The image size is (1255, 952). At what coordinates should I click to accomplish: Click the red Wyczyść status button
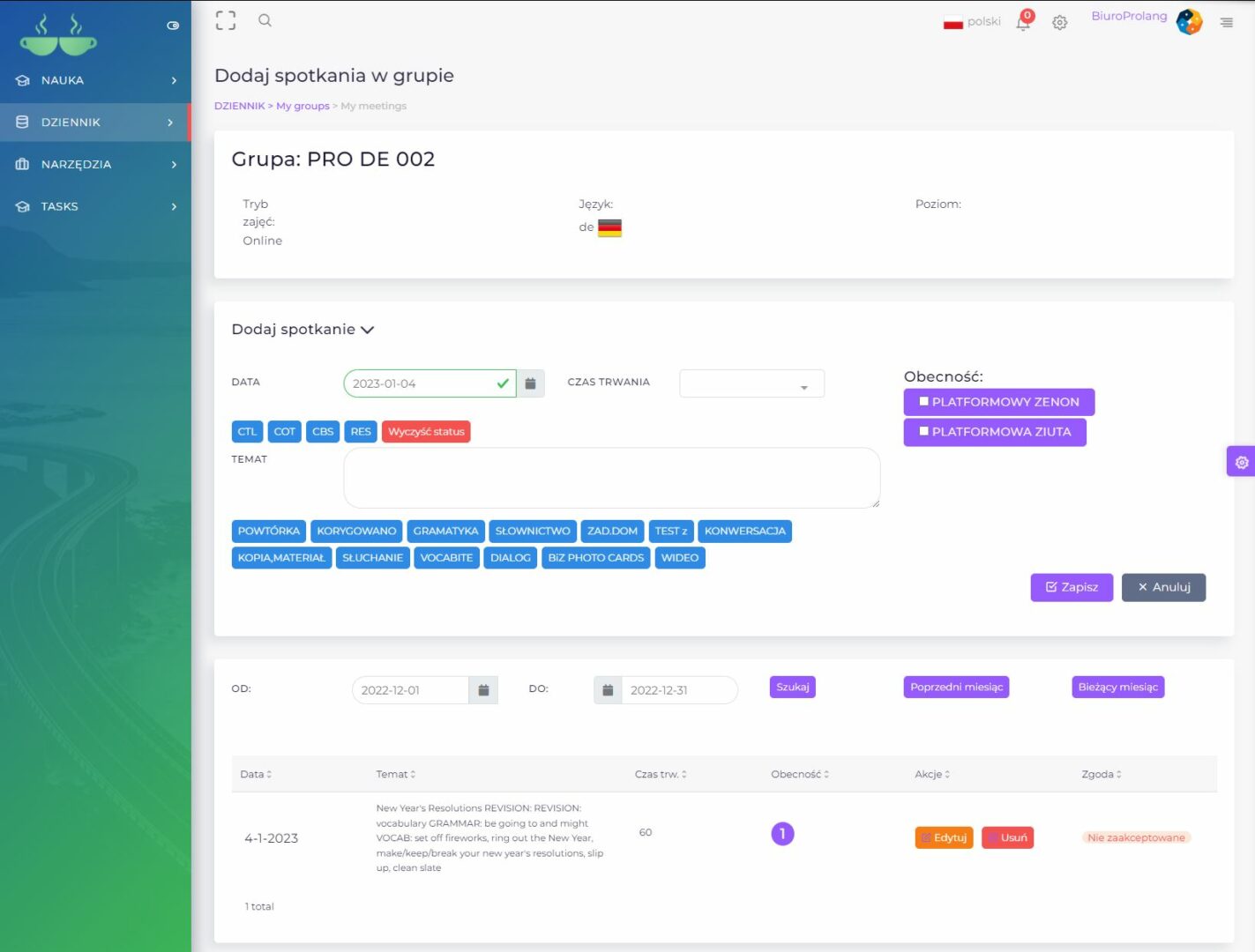click(426, 432)
